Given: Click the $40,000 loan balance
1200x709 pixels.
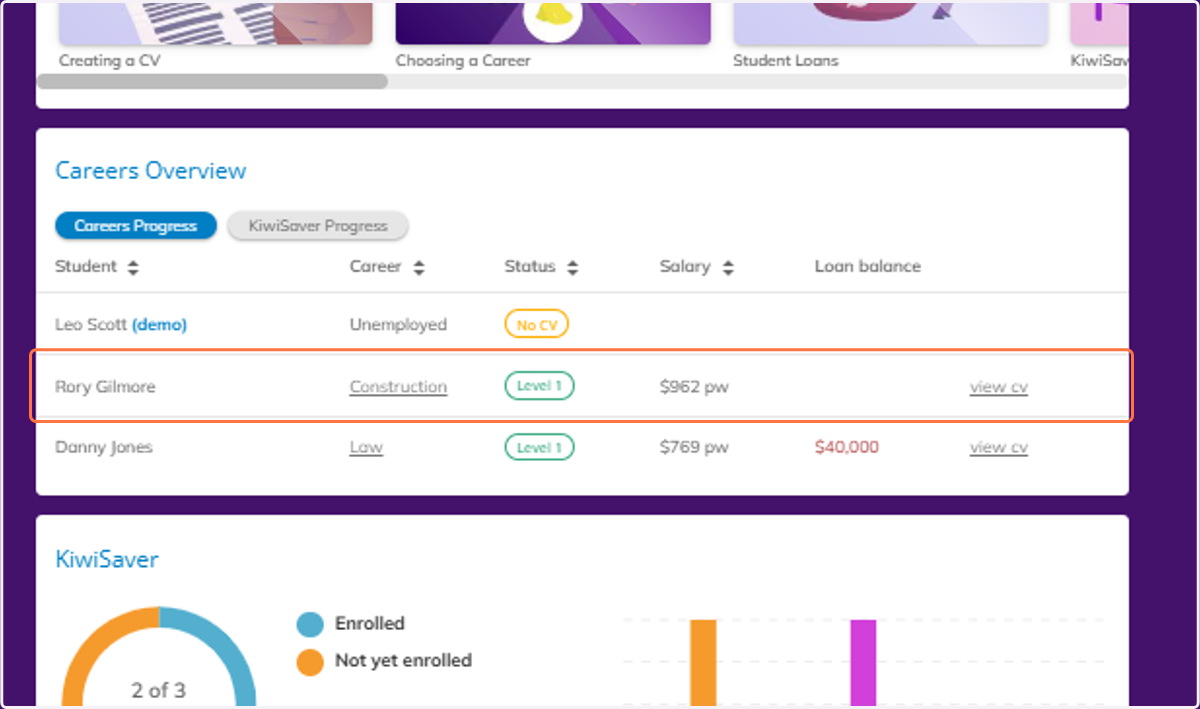Looking at the screenshot, I should pyautogui.click(x=847, y=447).
